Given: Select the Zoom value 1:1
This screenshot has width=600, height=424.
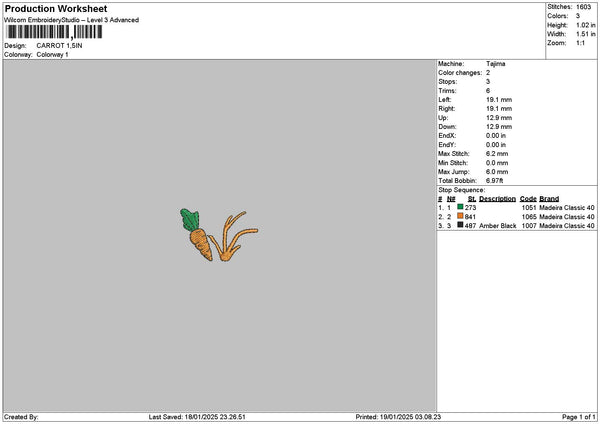Looking at the screenshot, I should pyautogui.click(x=580, y=43).
